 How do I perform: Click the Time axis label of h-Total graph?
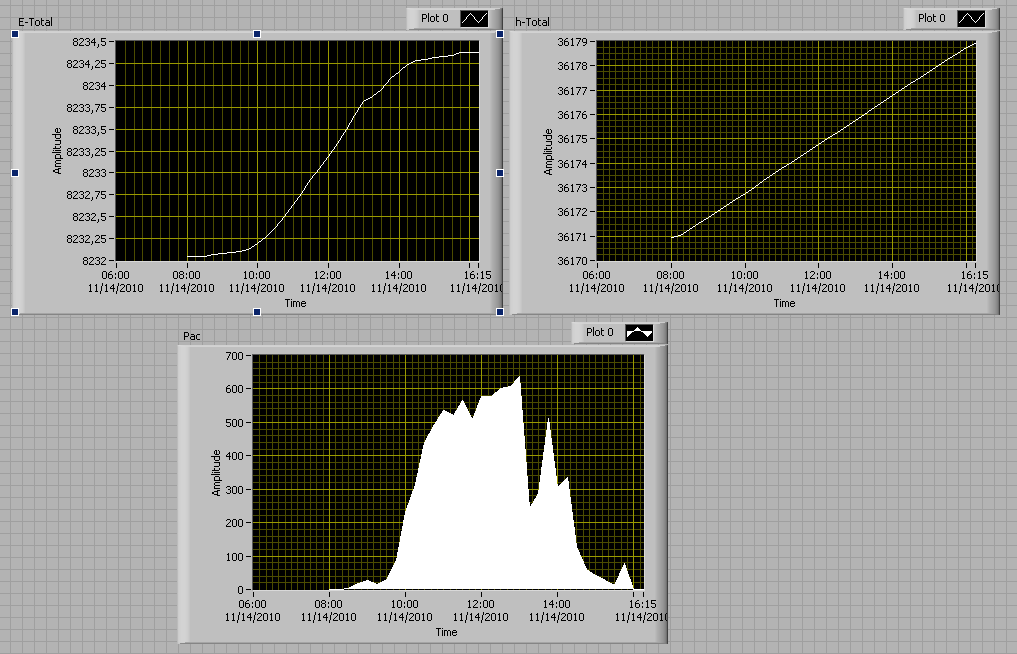pos(785,303)
